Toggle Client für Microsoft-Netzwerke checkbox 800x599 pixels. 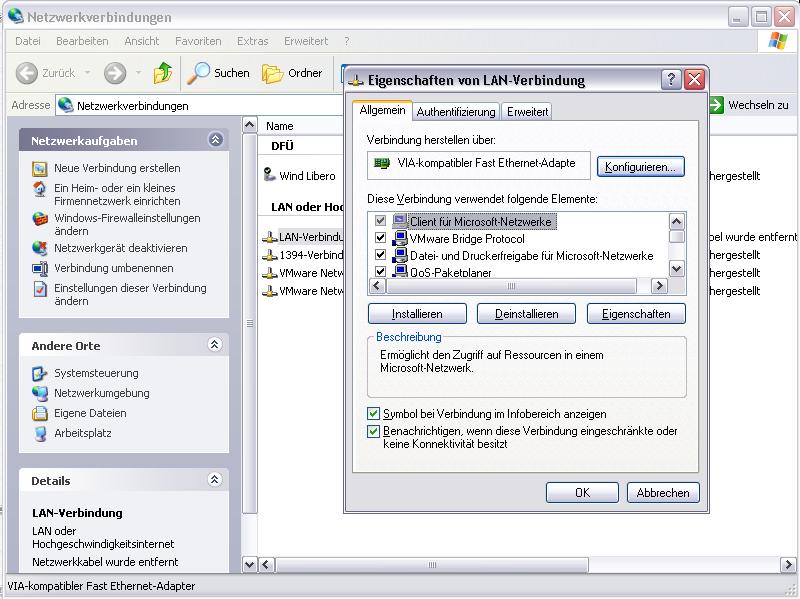coord(380,220)
